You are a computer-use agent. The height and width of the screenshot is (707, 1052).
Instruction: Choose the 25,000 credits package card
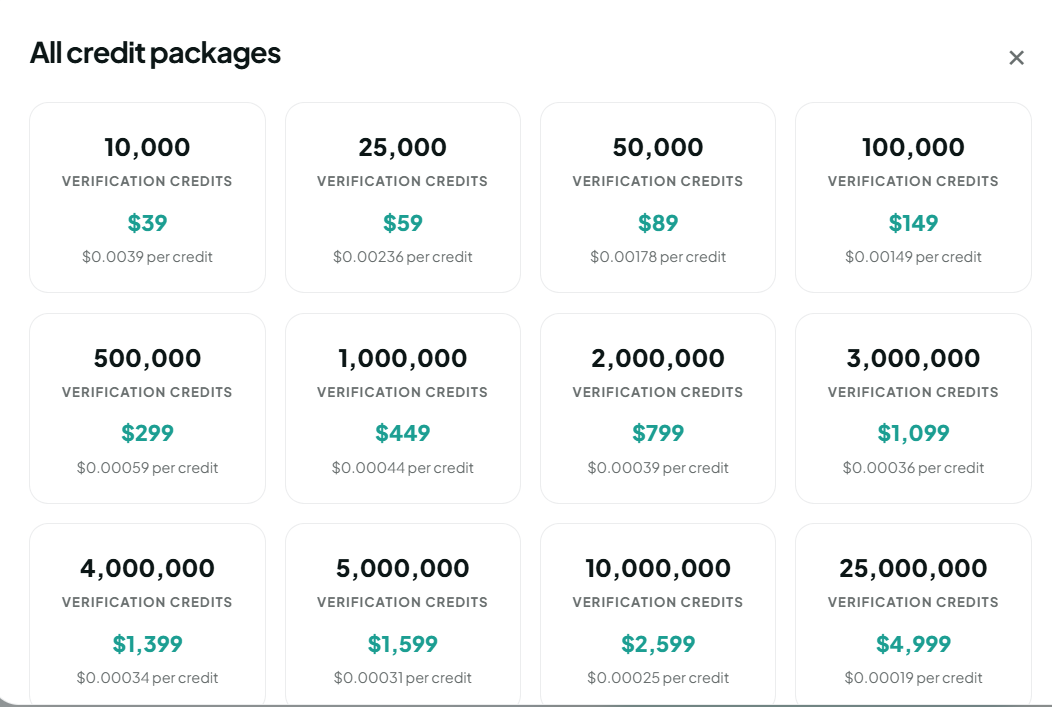[x=403, y=197]
